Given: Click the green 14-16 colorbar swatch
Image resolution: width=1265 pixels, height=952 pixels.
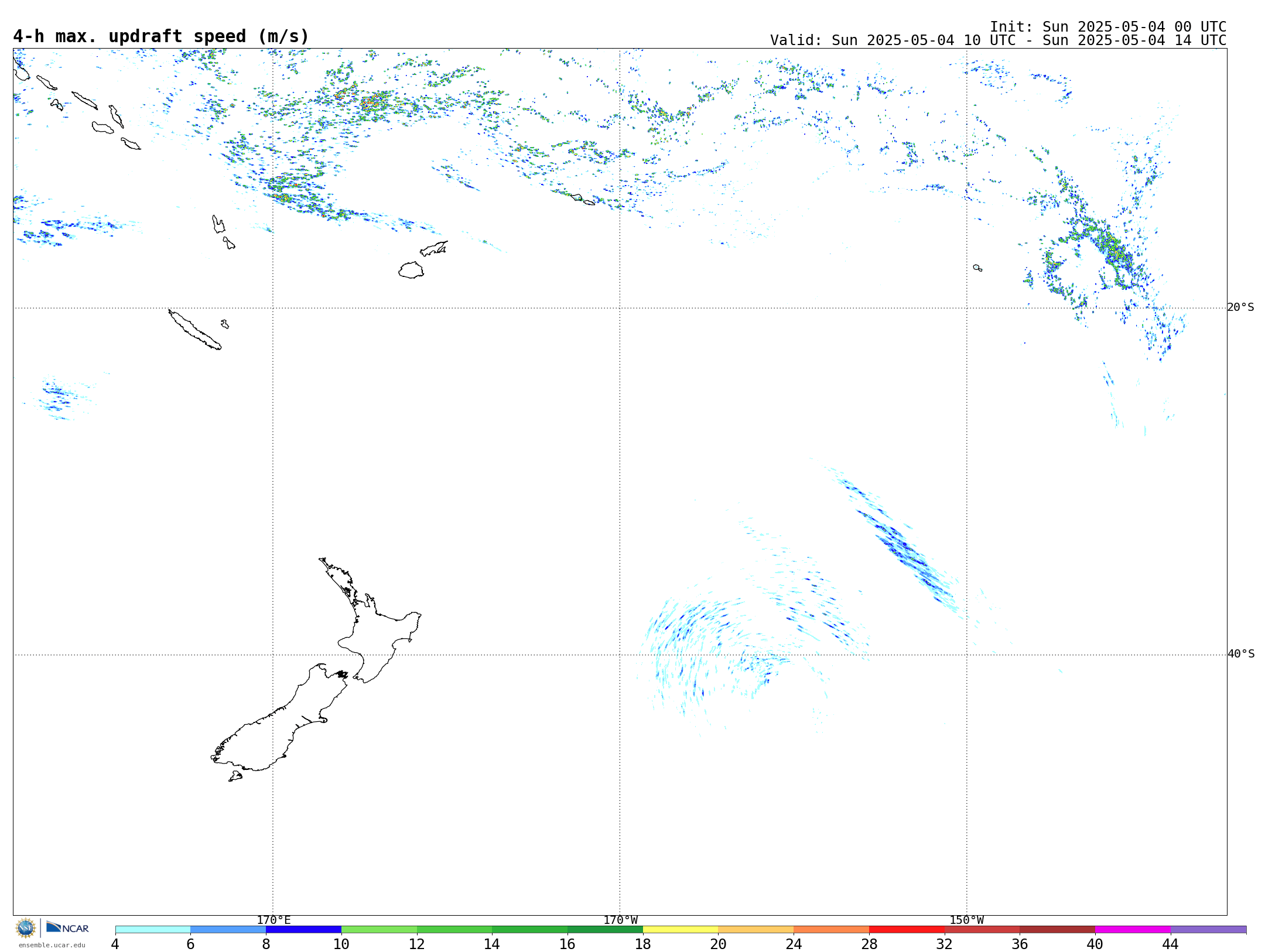Looking at the screenshot, I should tap(530, 930).
